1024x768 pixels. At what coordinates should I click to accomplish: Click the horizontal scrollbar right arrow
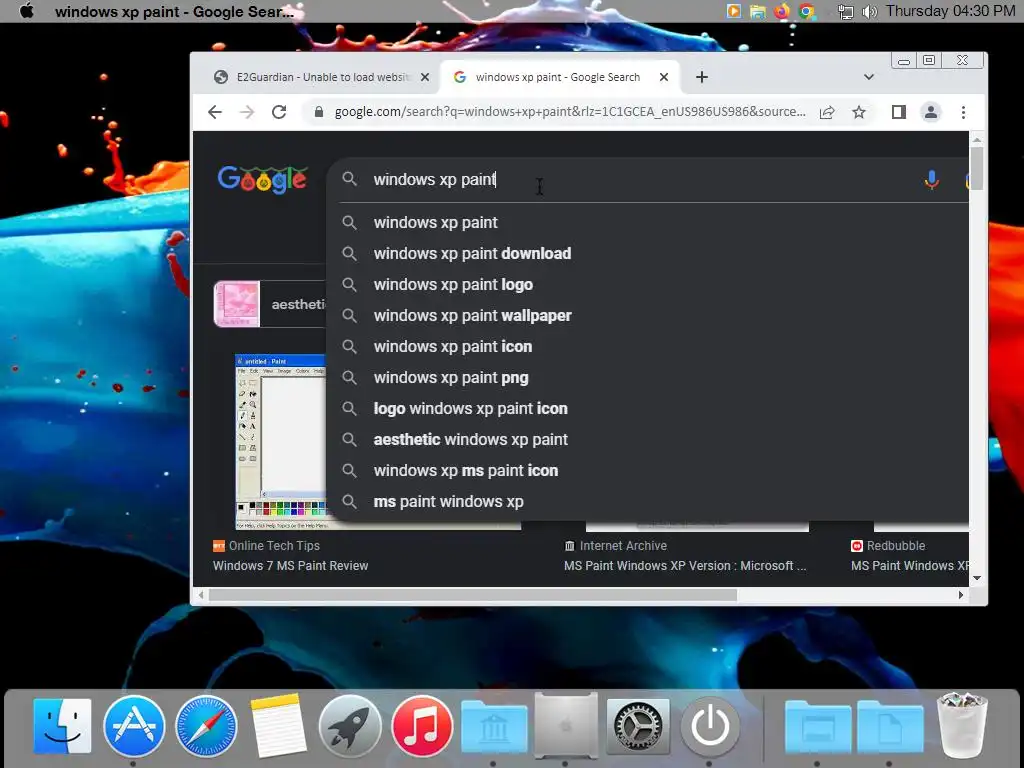961,595
